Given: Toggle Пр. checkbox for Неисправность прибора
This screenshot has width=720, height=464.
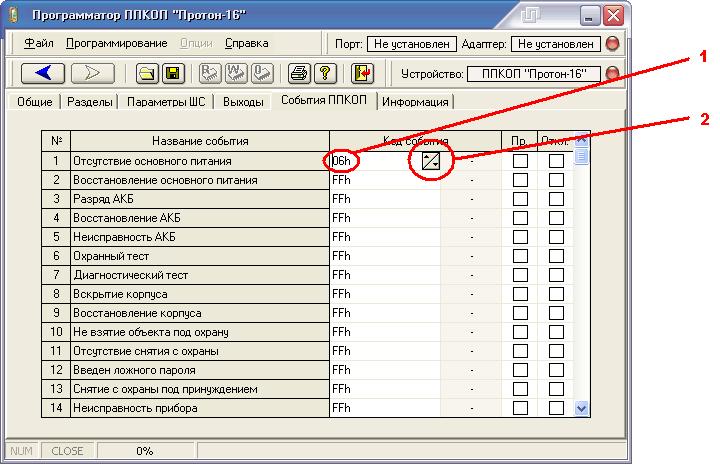Looking at the screenshot, I should [x=520, y=408].
